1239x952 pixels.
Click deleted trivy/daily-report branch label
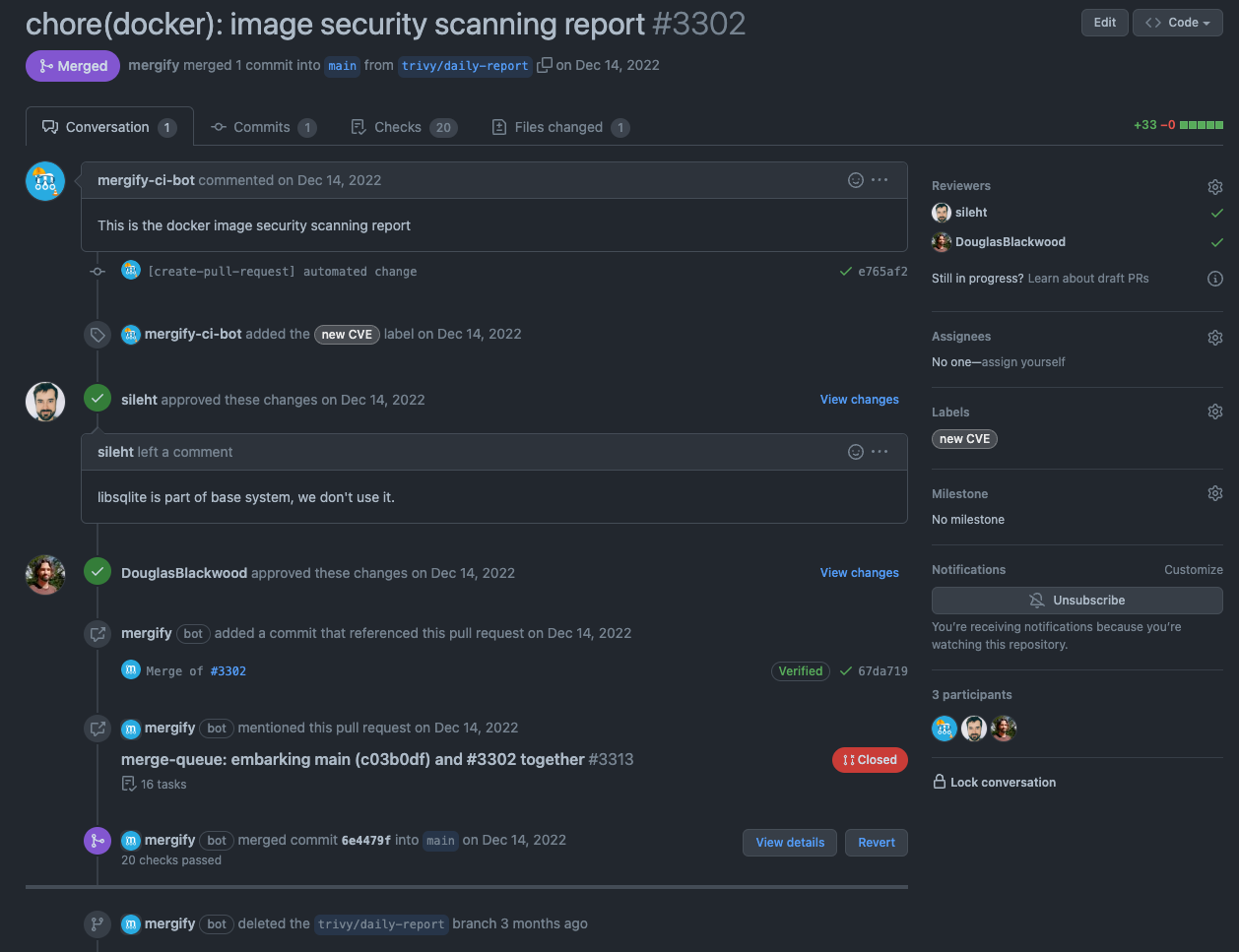pyautogui.click(x=382, y=924)
